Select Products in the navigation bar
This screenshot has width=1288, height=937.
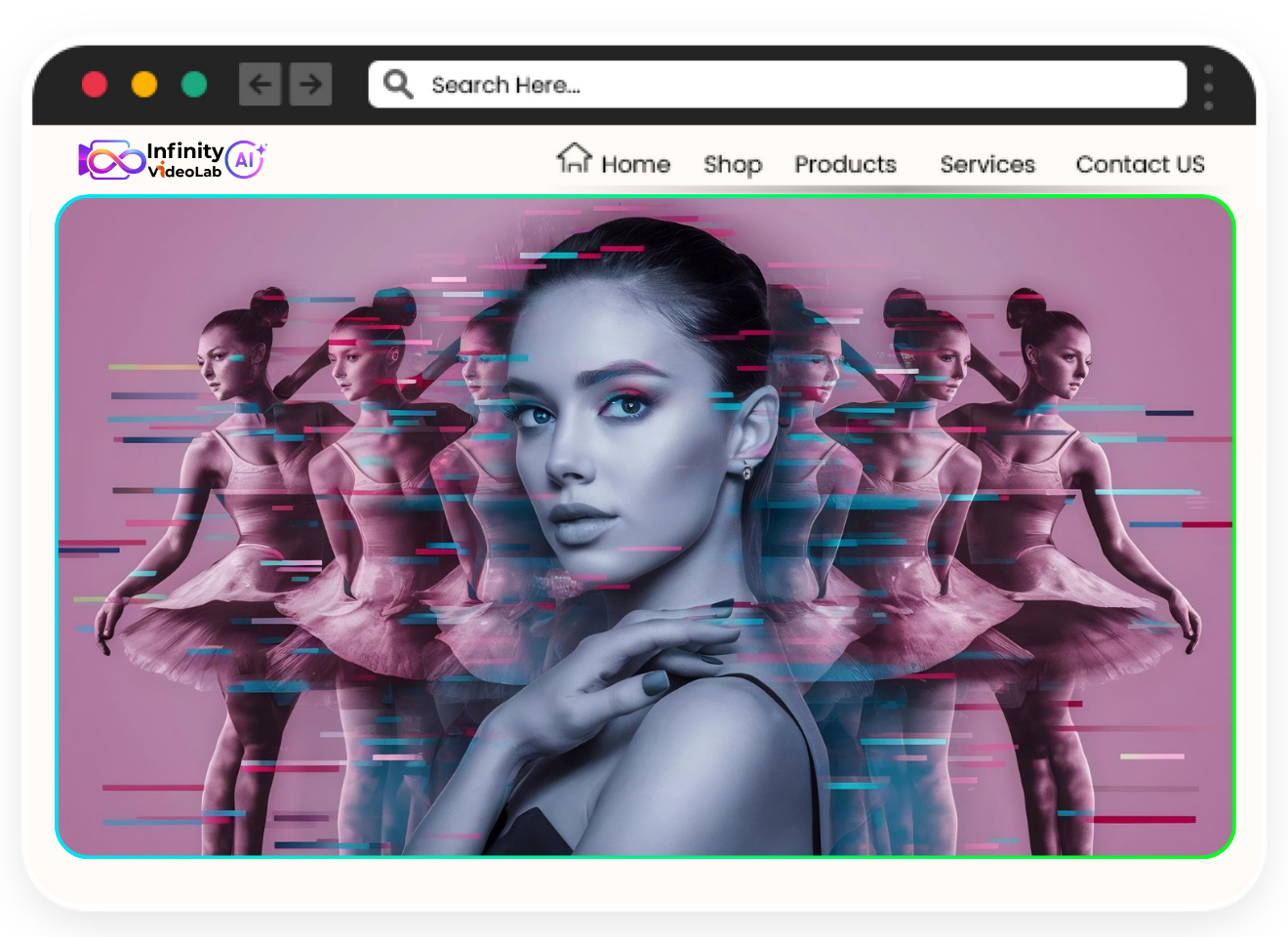tap(845, 164)
